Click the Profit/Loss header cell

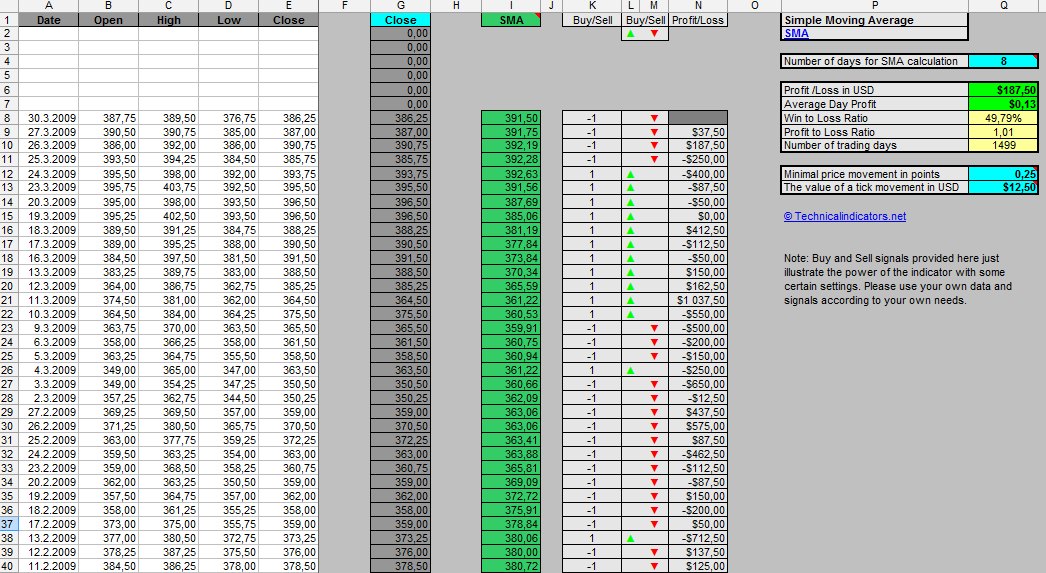pyautogui.click(x=698, y=20)
